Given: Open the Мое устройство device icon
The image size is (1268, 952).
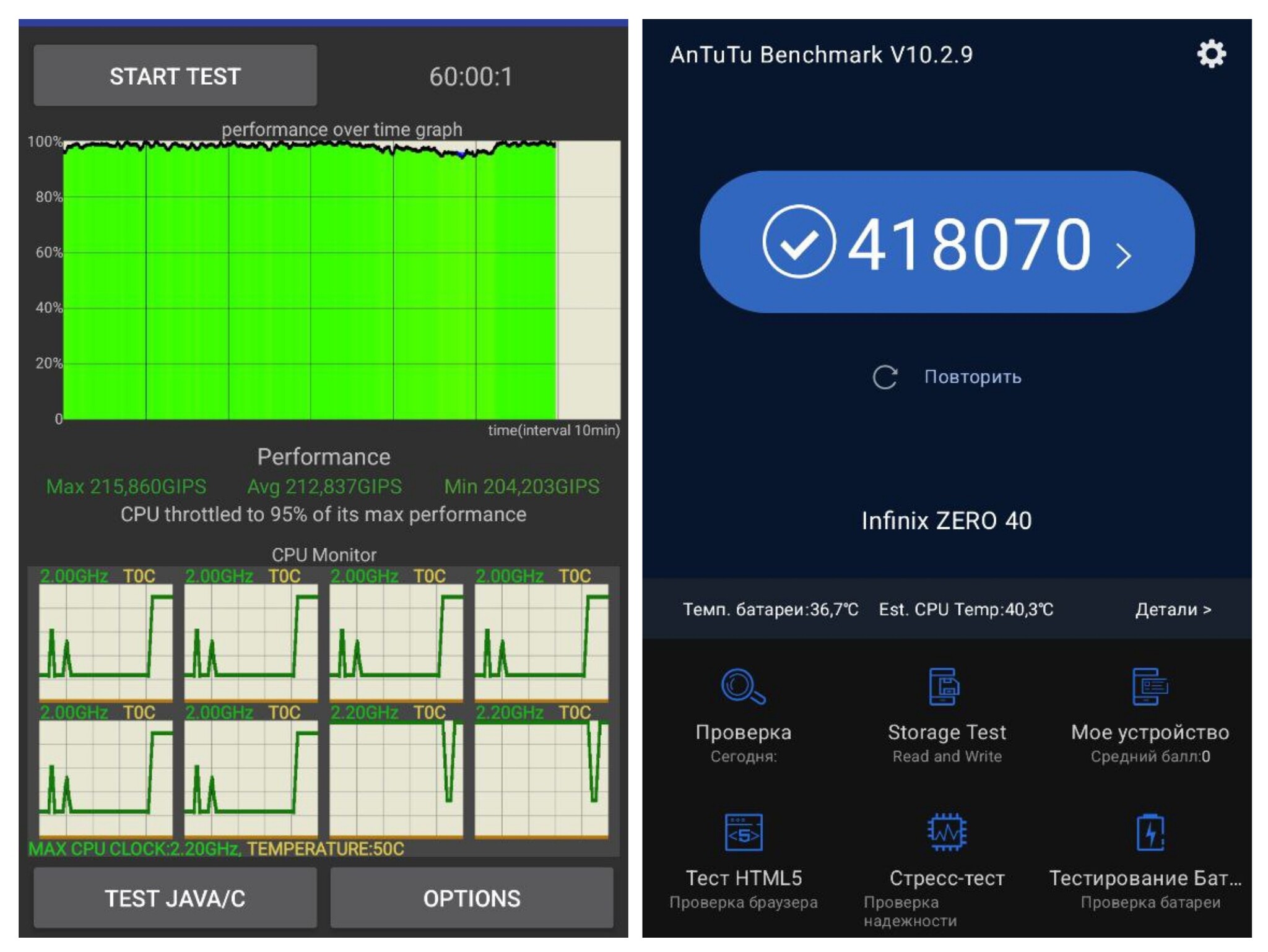Looking at the screenshot, I should (x=1149, y=686).
